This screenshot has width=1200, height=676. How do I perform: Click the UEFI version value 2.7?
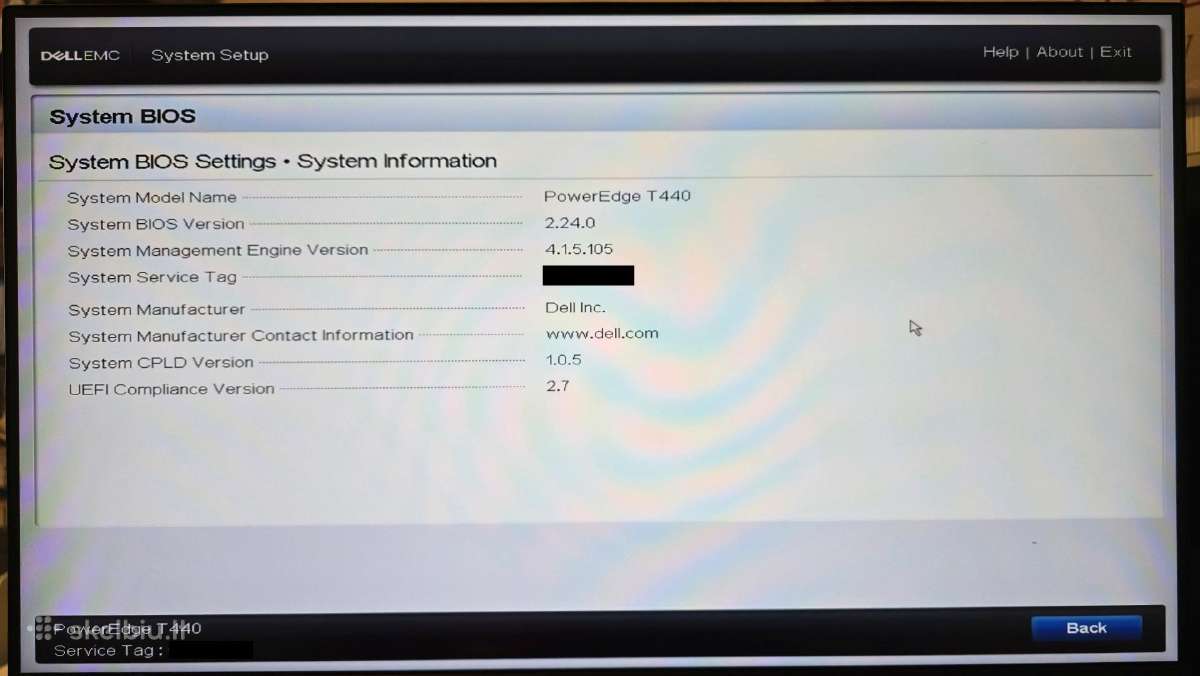[x=558, y=386]
